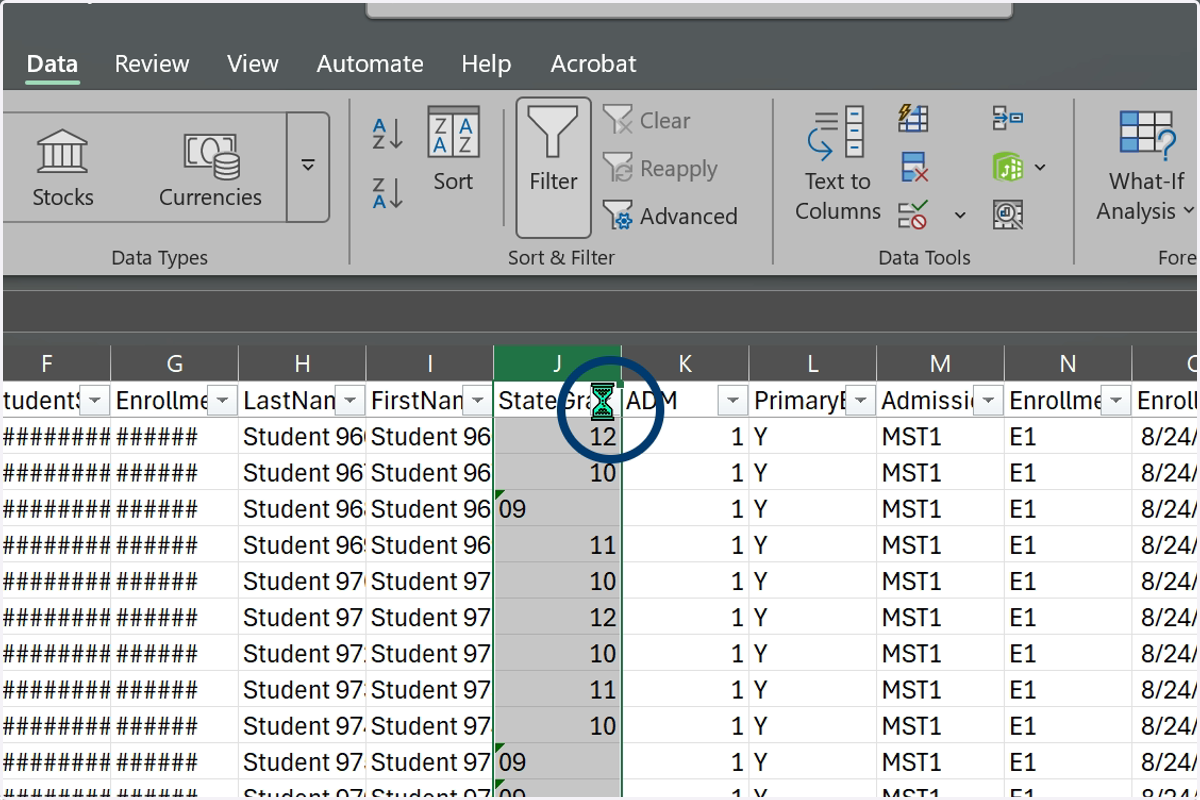Open the Automate ribbon tab
This screenshot has height=800, width=1200.
[370, 64]
